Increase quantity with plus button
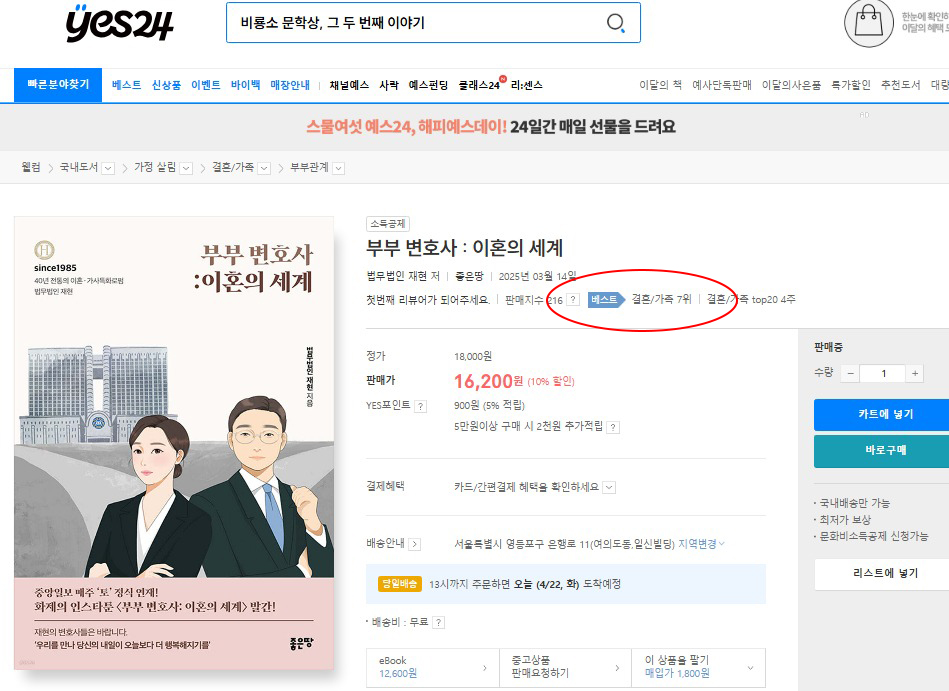 (915, 373)
